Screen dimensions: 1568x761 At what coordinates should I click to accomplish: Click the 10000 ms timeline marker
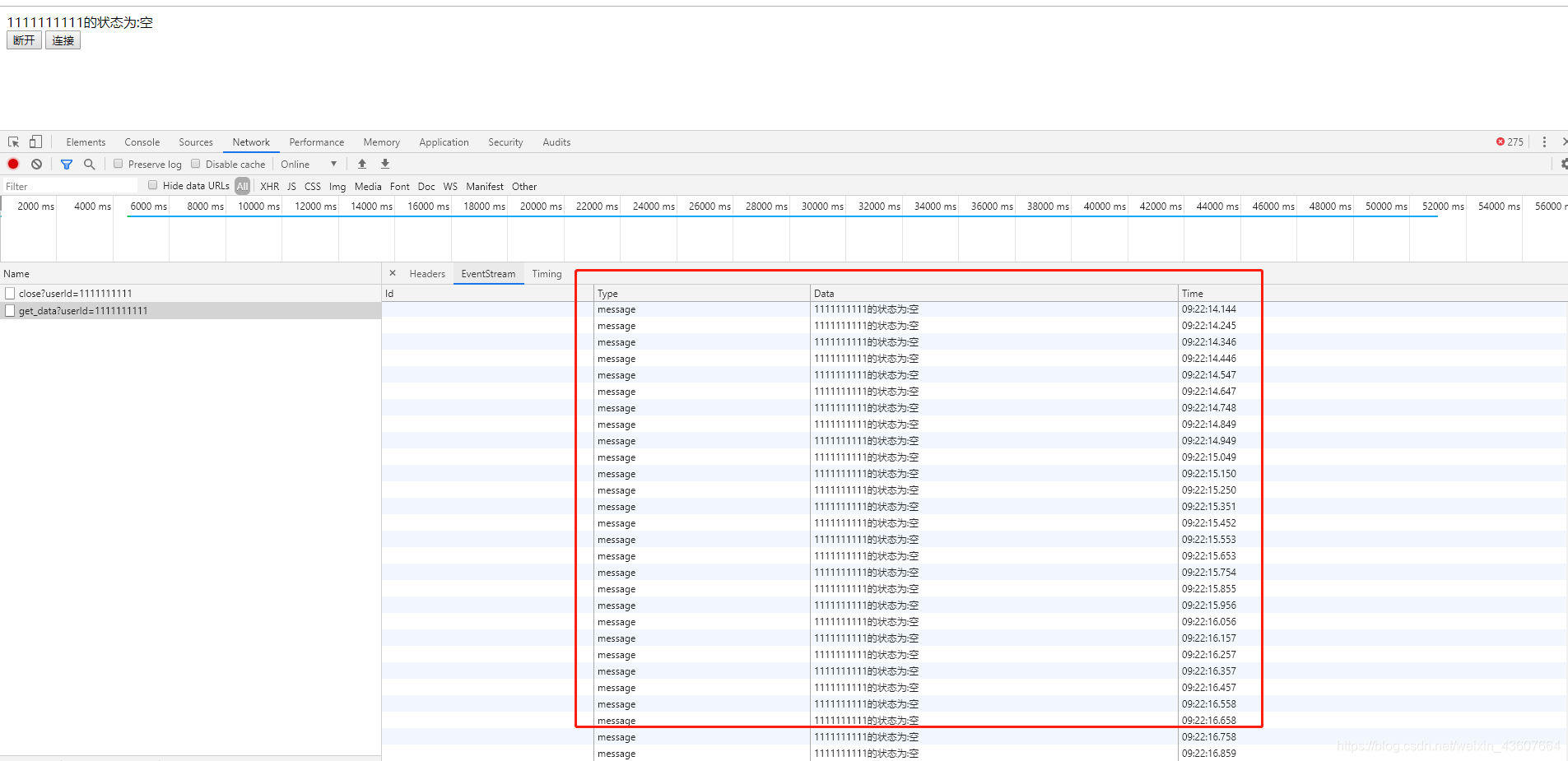pyautogui.click(x=258, y=206)
